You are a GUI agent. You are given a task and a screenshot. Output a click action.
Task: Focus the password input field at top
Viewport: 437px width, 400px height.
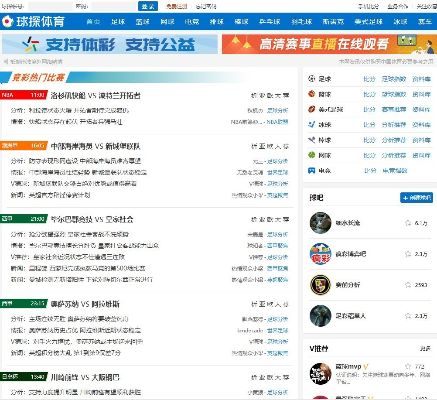[x=113, y=6]
